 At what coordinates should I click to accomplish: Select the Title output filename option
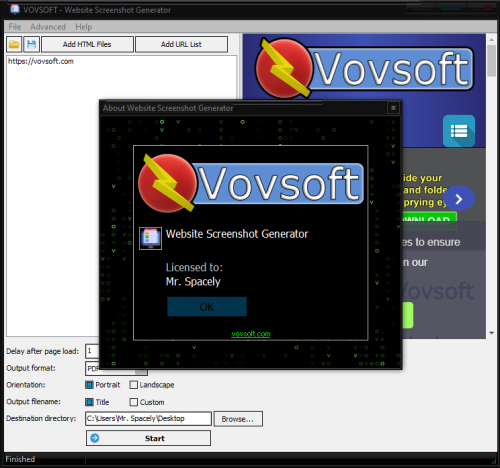click(x=97, y=402)
